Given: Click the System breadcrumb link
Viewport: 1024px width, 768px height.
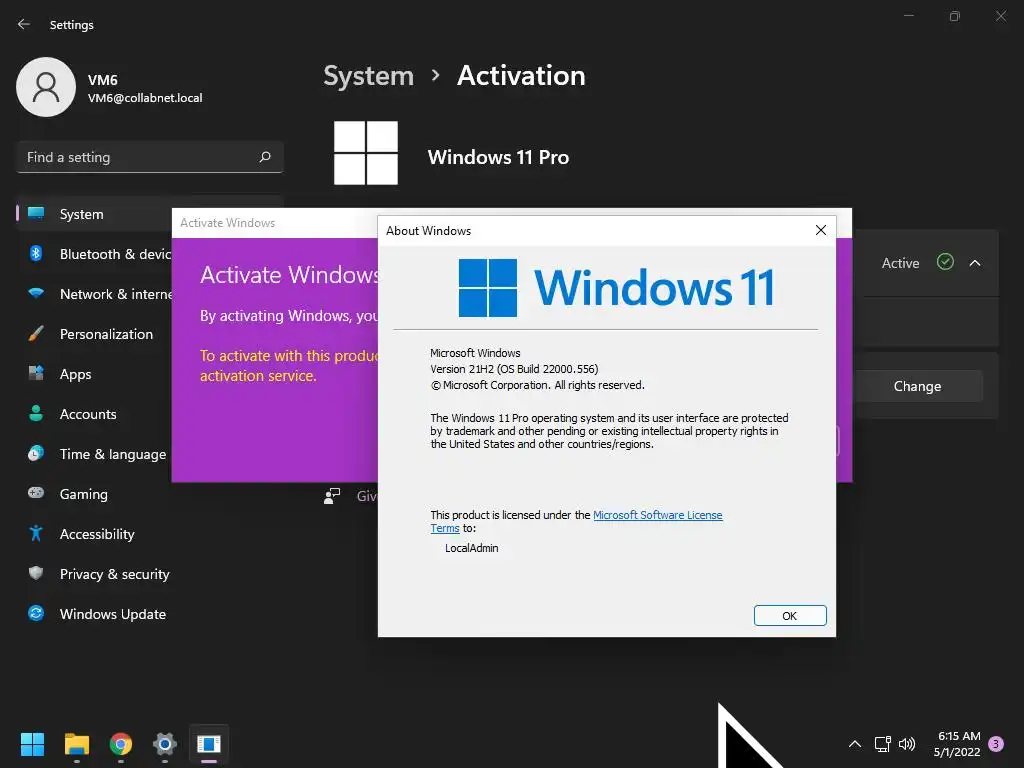Looking at the screenshot, I should coord(368,76).
